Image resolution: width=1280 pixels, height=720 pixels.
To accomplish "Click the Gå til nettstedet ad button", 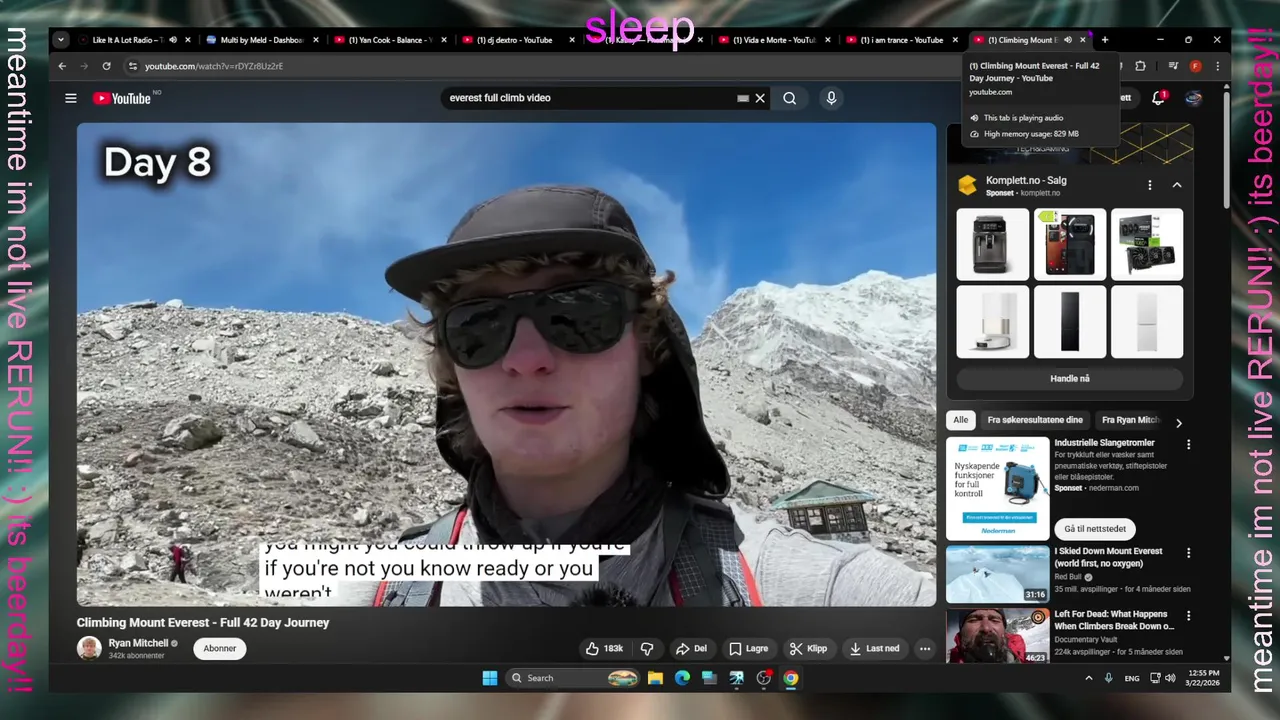I will tap(1095, 528).
